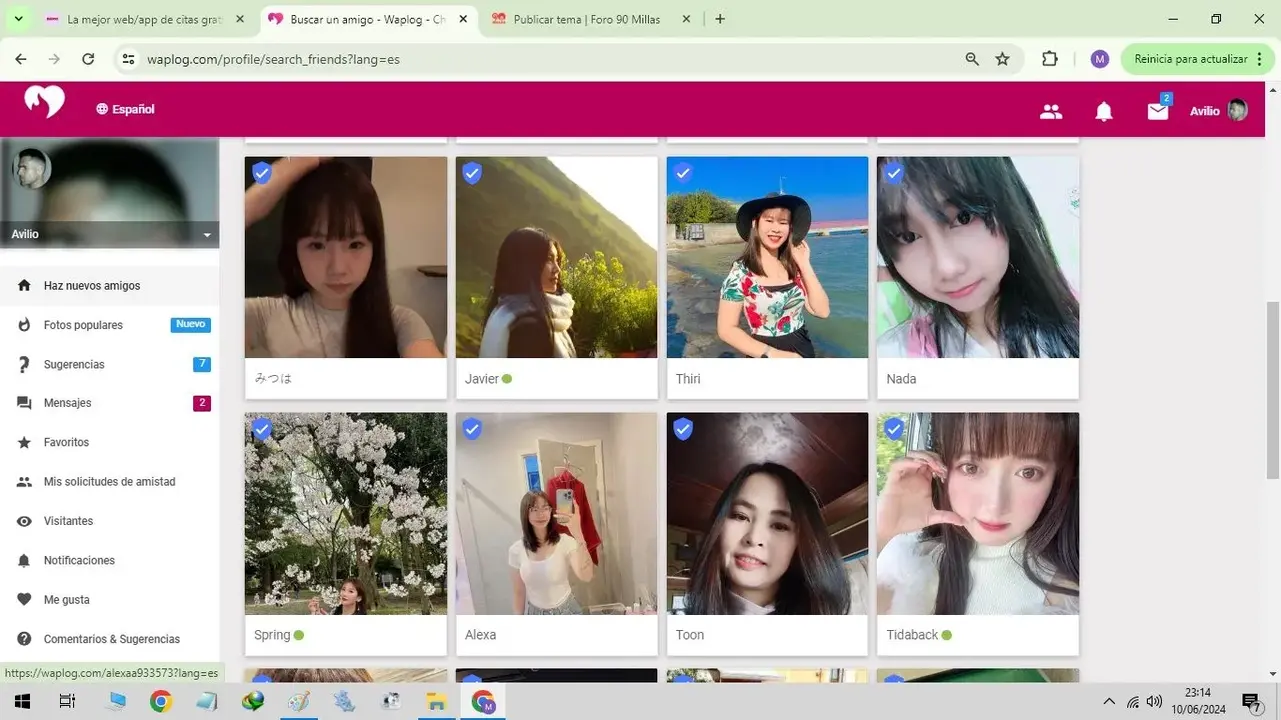1281x720 pixels.
Task: Open Thiri's profile photo
Action: [x=767, y=257]
